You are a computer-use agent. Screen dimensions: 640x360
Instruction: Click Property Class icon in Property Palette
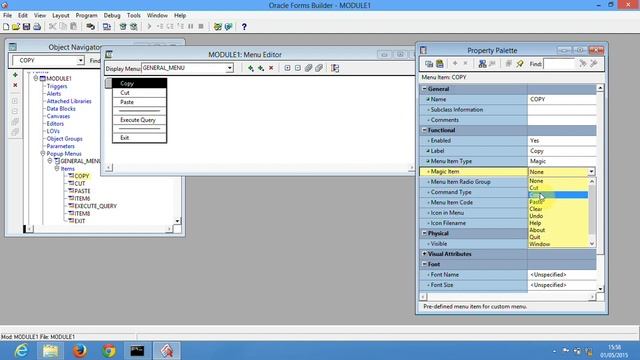(482, 64)
